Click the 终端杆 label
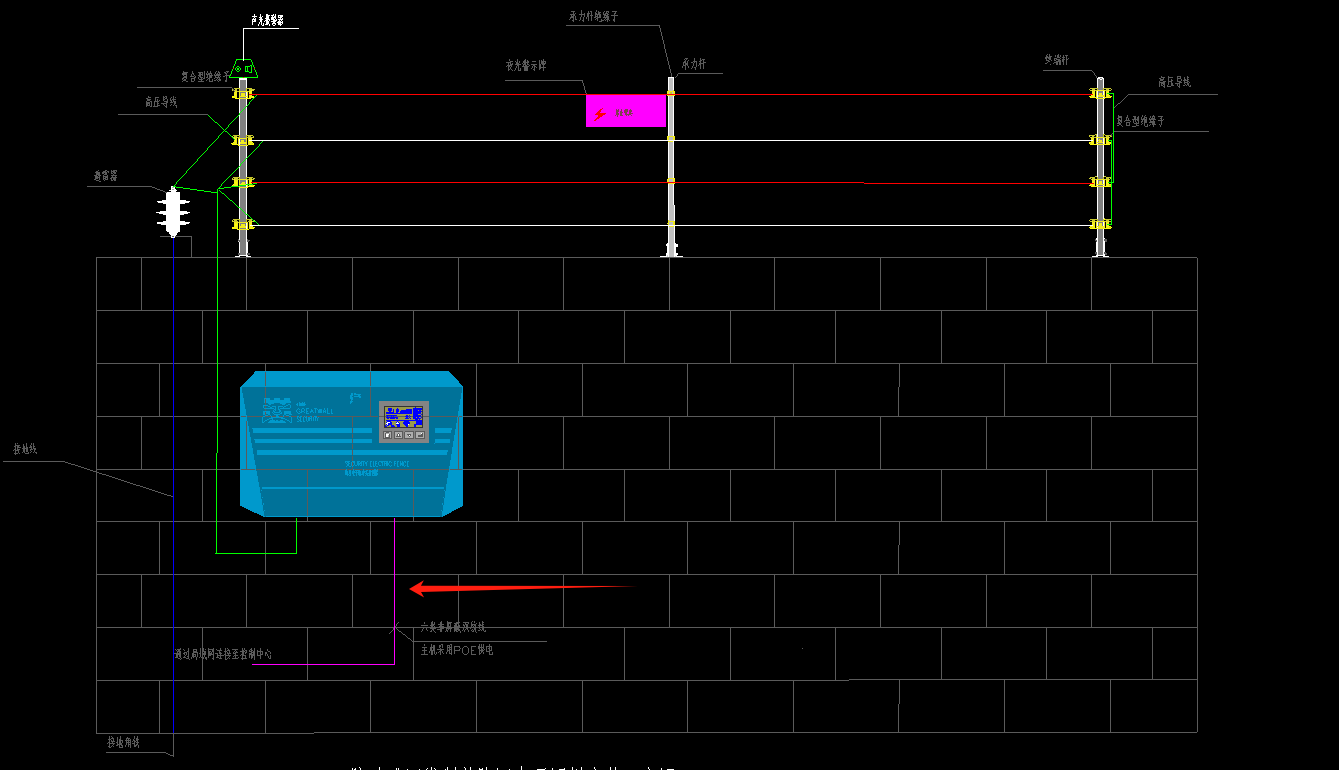Viewport: 1339px width, 770px height. click(1057, 60)
